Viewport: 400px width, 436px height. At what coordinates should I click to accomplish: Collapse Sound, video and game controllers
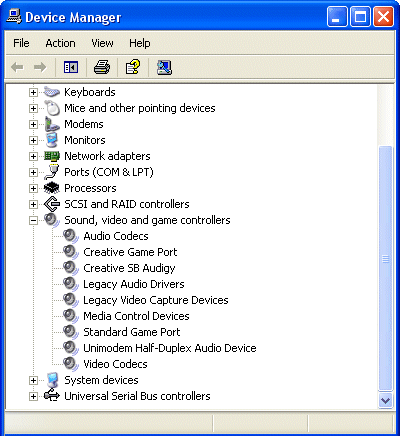[x=33, y=220]
